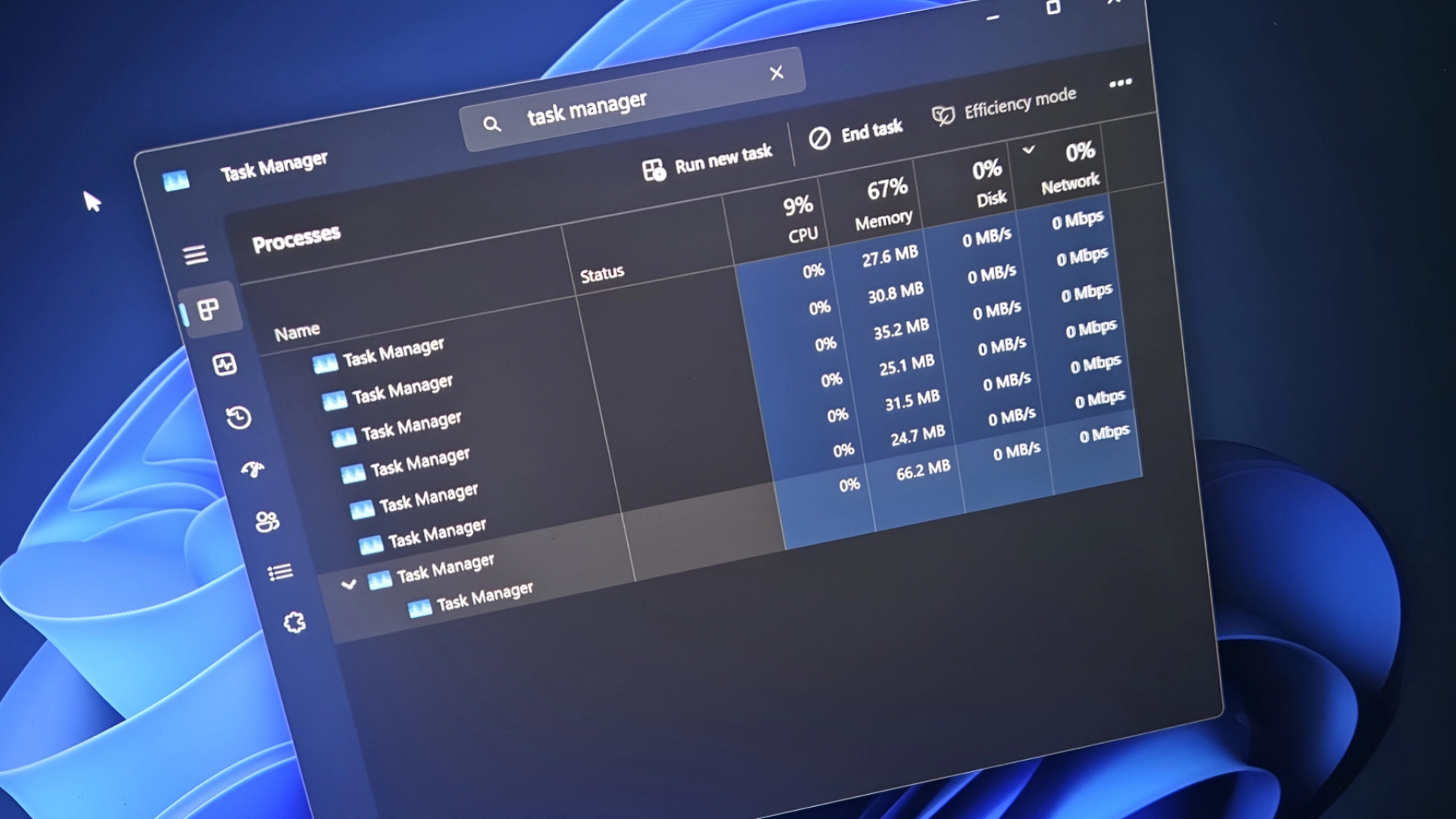Open the Details view
The width and height of the screenshot is (1456, 819).
tap(280, 571)
